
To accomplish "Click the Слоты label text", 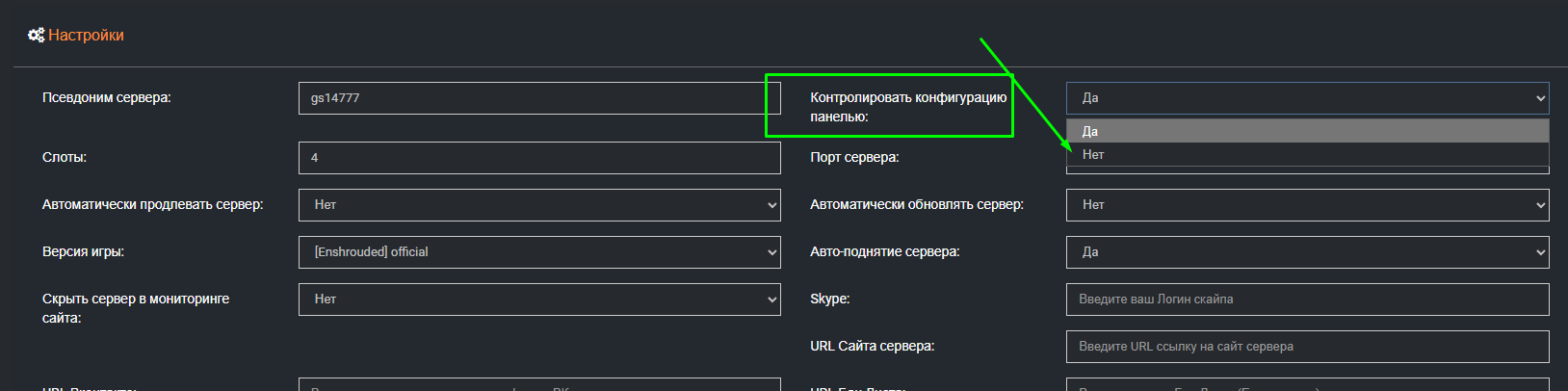I will (x=65, y=158).
